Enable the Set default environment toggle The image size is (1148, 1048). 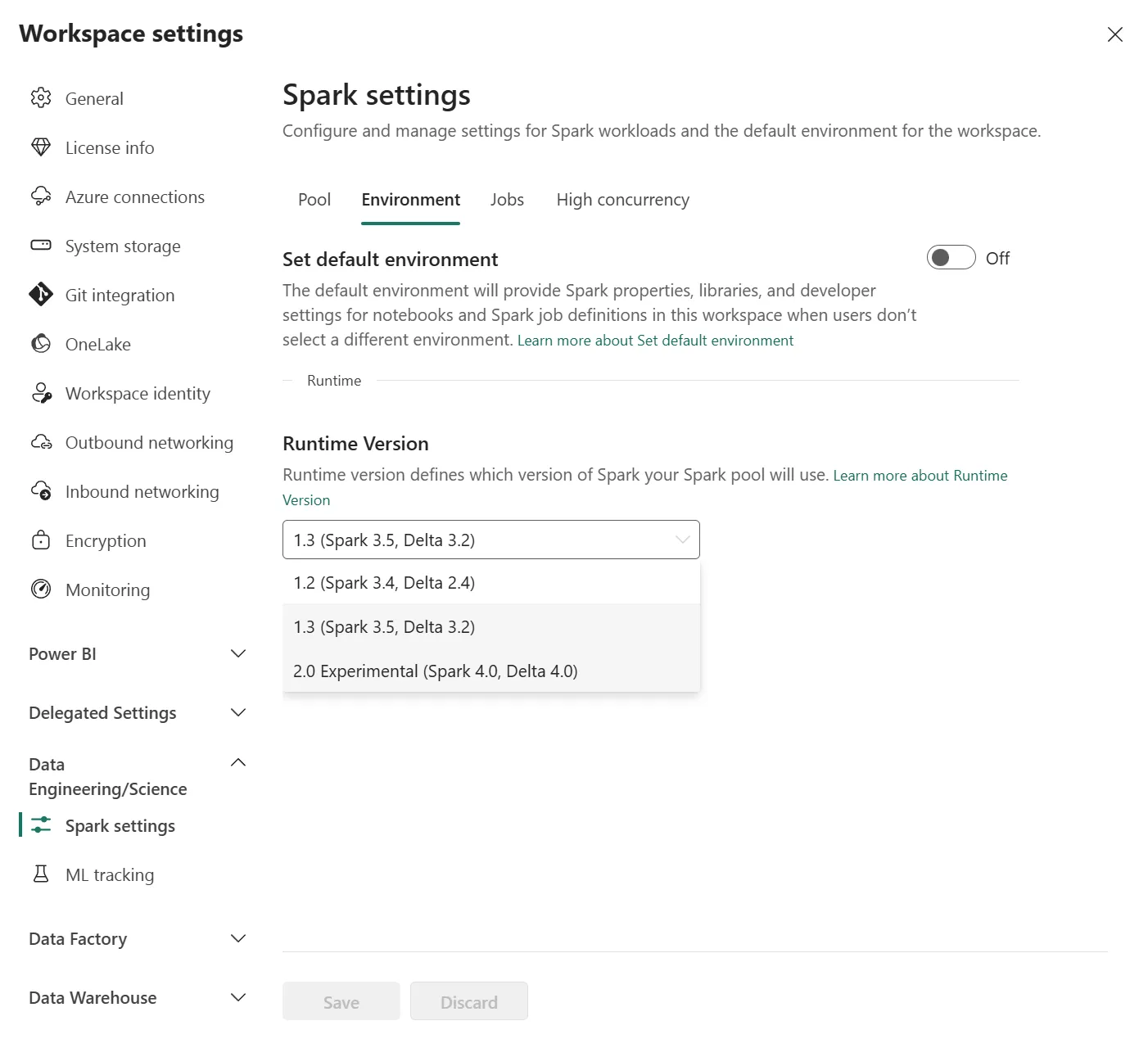951,258
